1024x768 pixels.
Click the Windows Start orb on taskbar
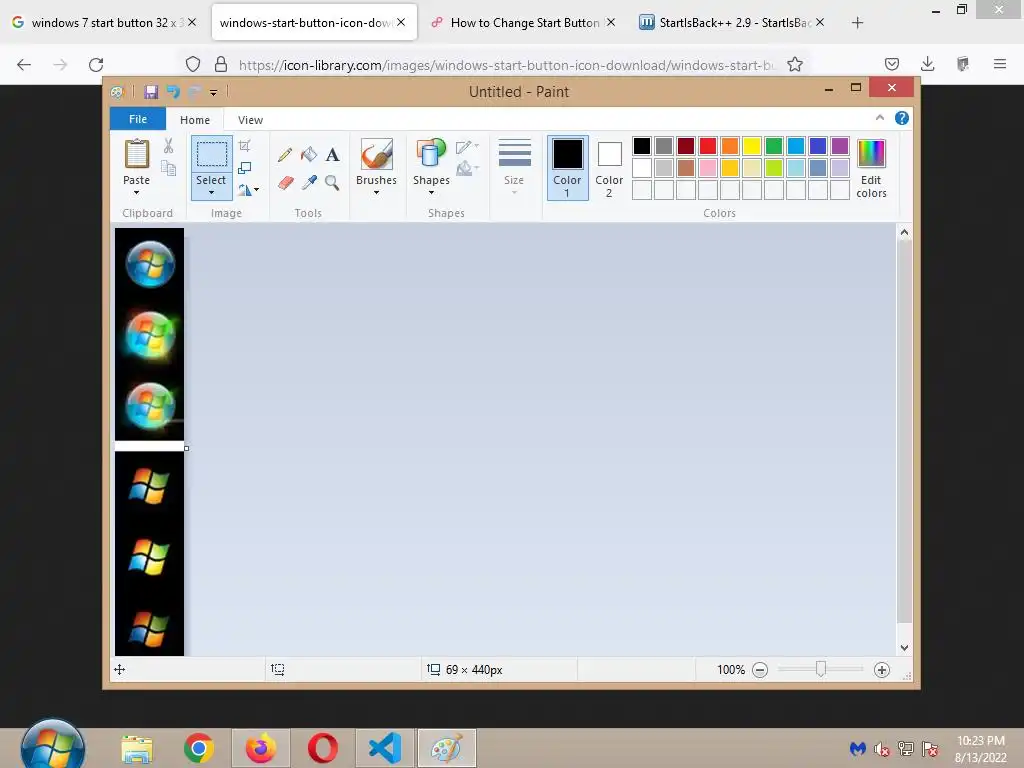53,745
